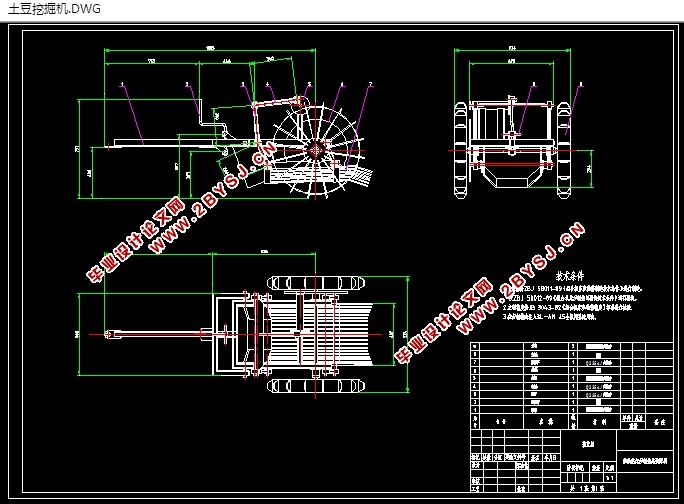Select the top row of the parts list table
The width and height of the screenshot is (684, 504).
(x=571, y=346)
